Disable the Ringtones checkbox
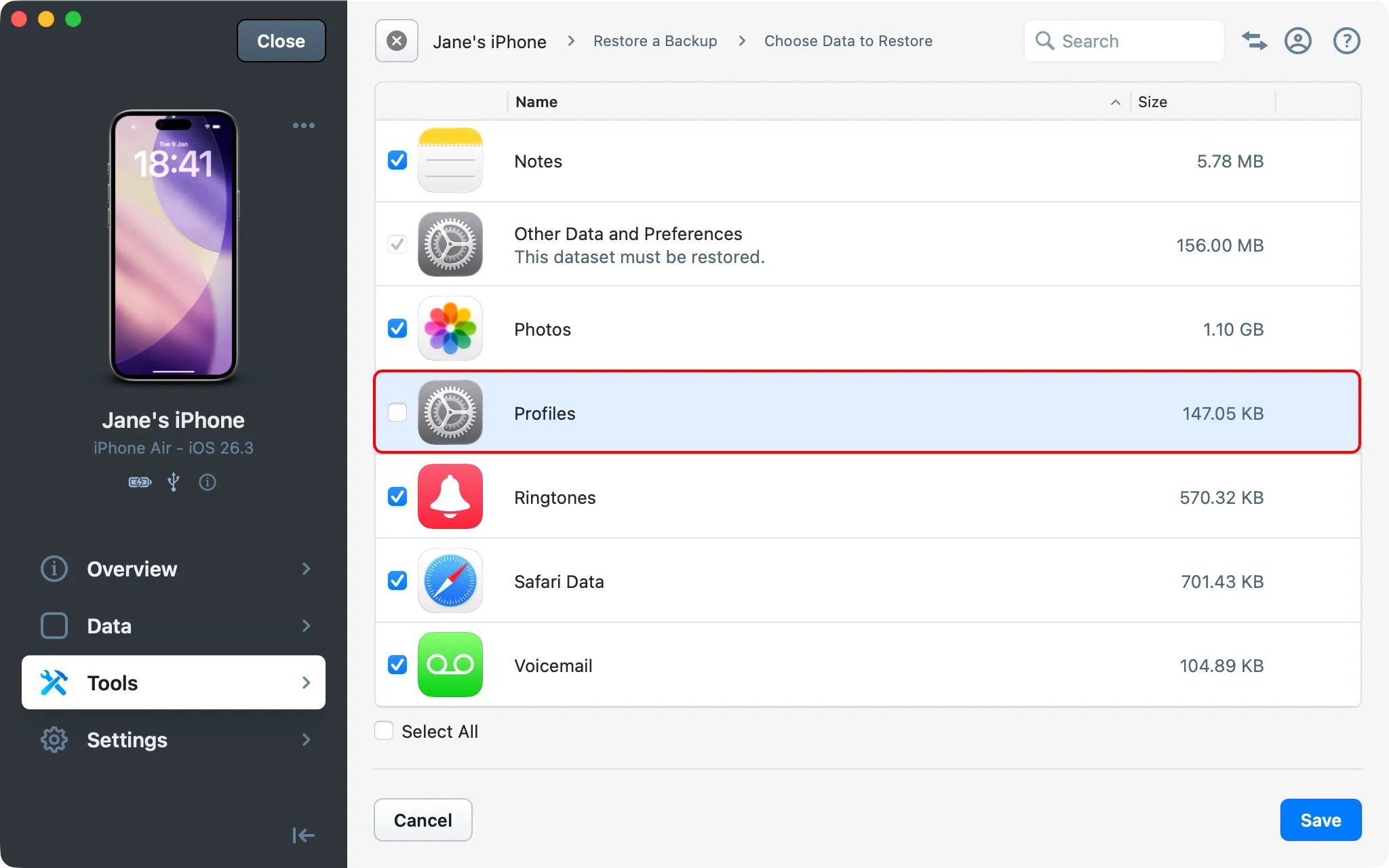Screen dimensions: 1389x868 (397, 497)
